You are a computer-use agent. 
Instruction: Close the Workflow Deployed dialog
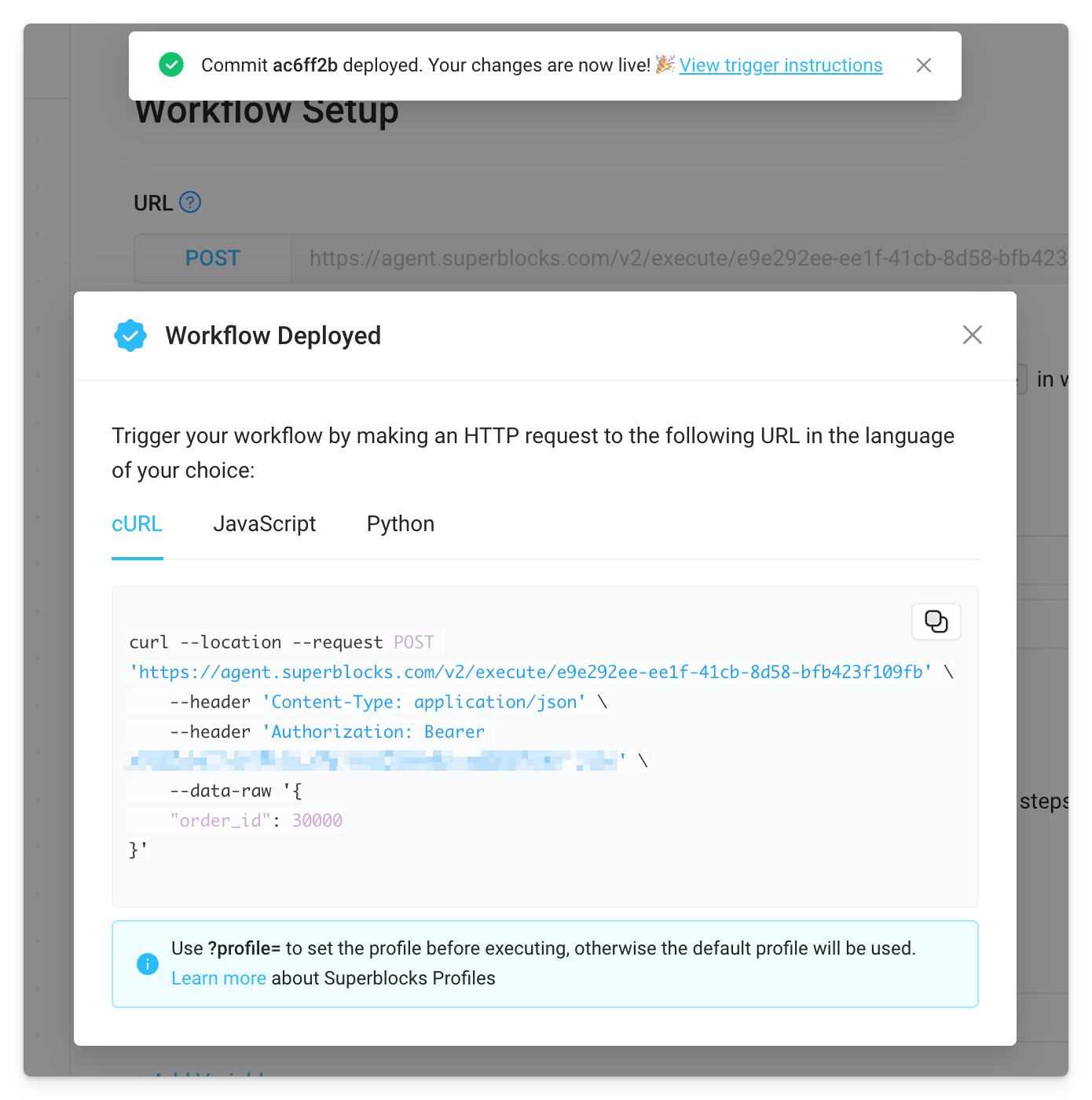[x=973, y=335]
